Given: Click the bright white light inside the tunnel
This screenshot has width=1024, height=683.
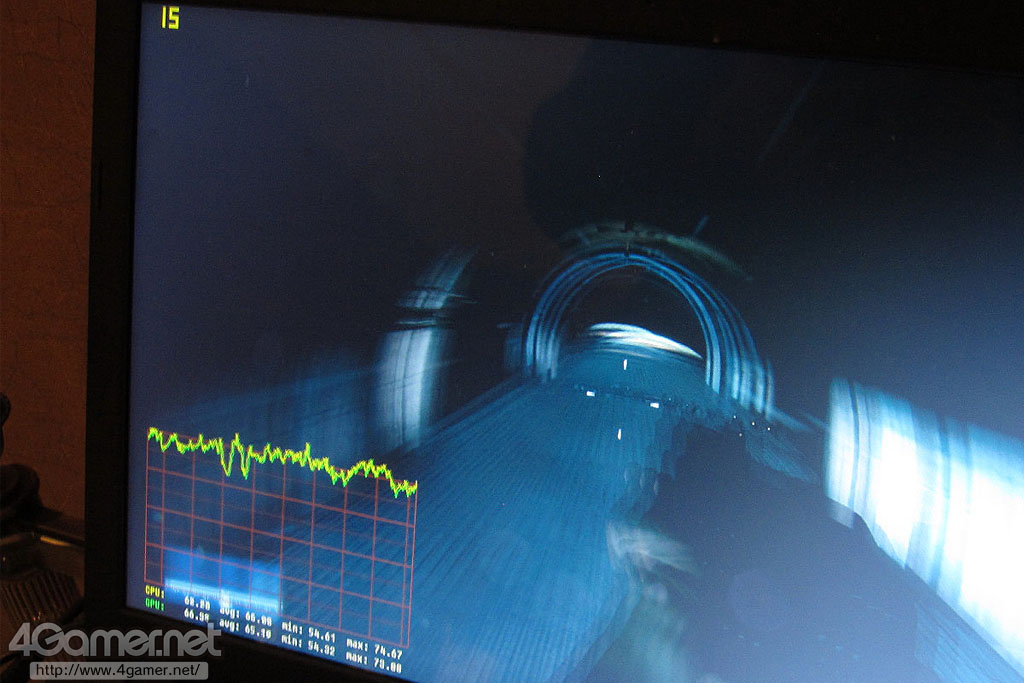Looking at the screenshot, I should pyautogui.click(x=640, y=340).
